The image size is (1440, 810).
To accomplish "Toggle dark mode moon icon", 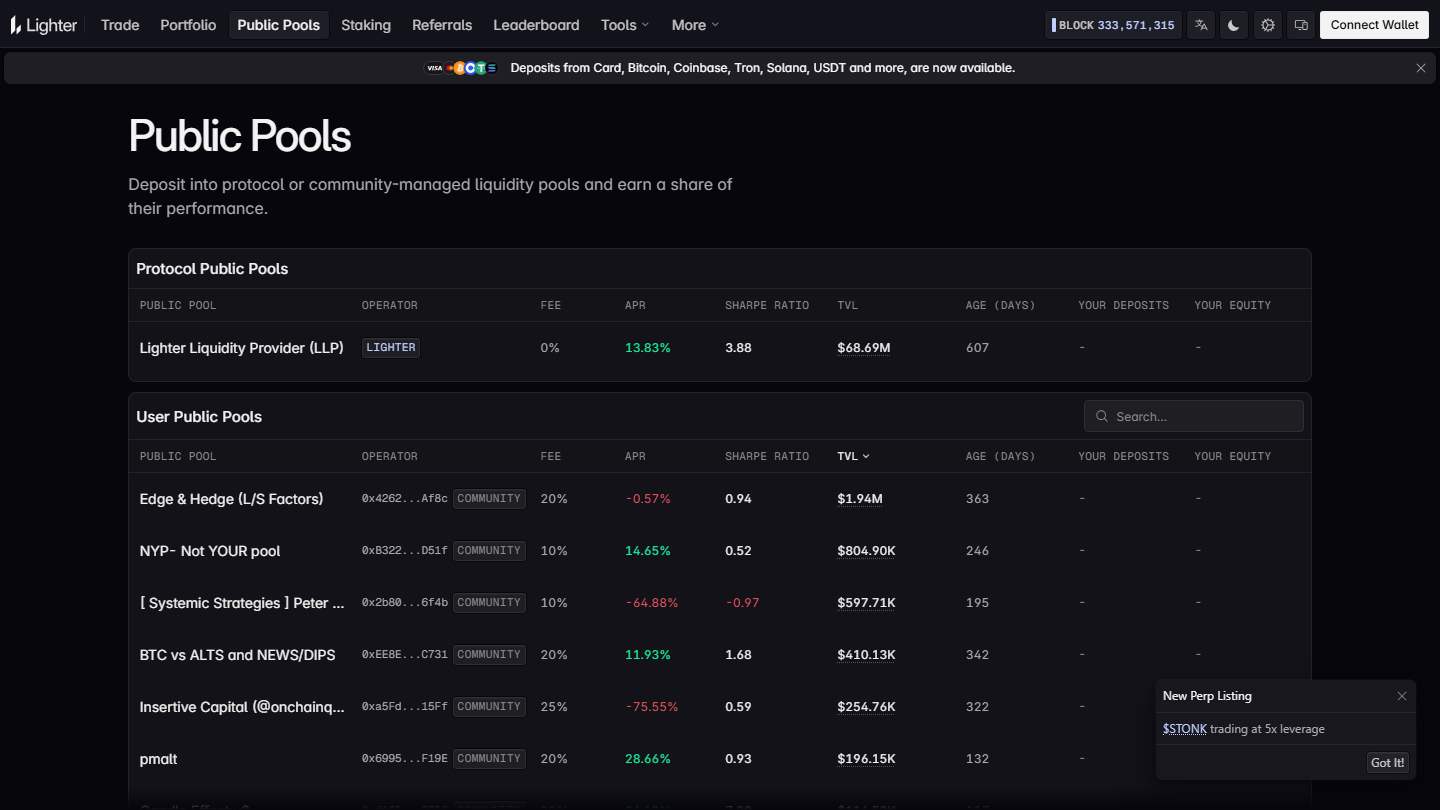I will (1234, 25).
